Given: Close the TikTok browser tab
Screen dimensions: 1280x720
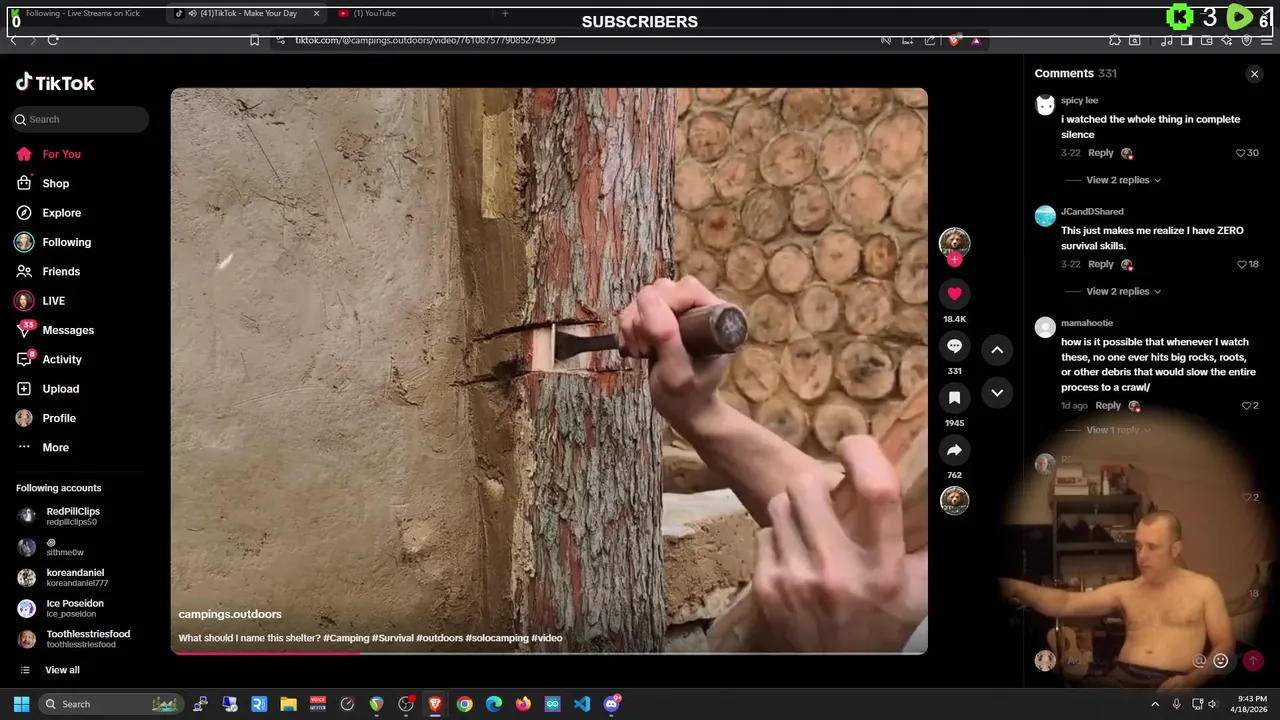Looking at the screenshot, I should click(317, 14).
